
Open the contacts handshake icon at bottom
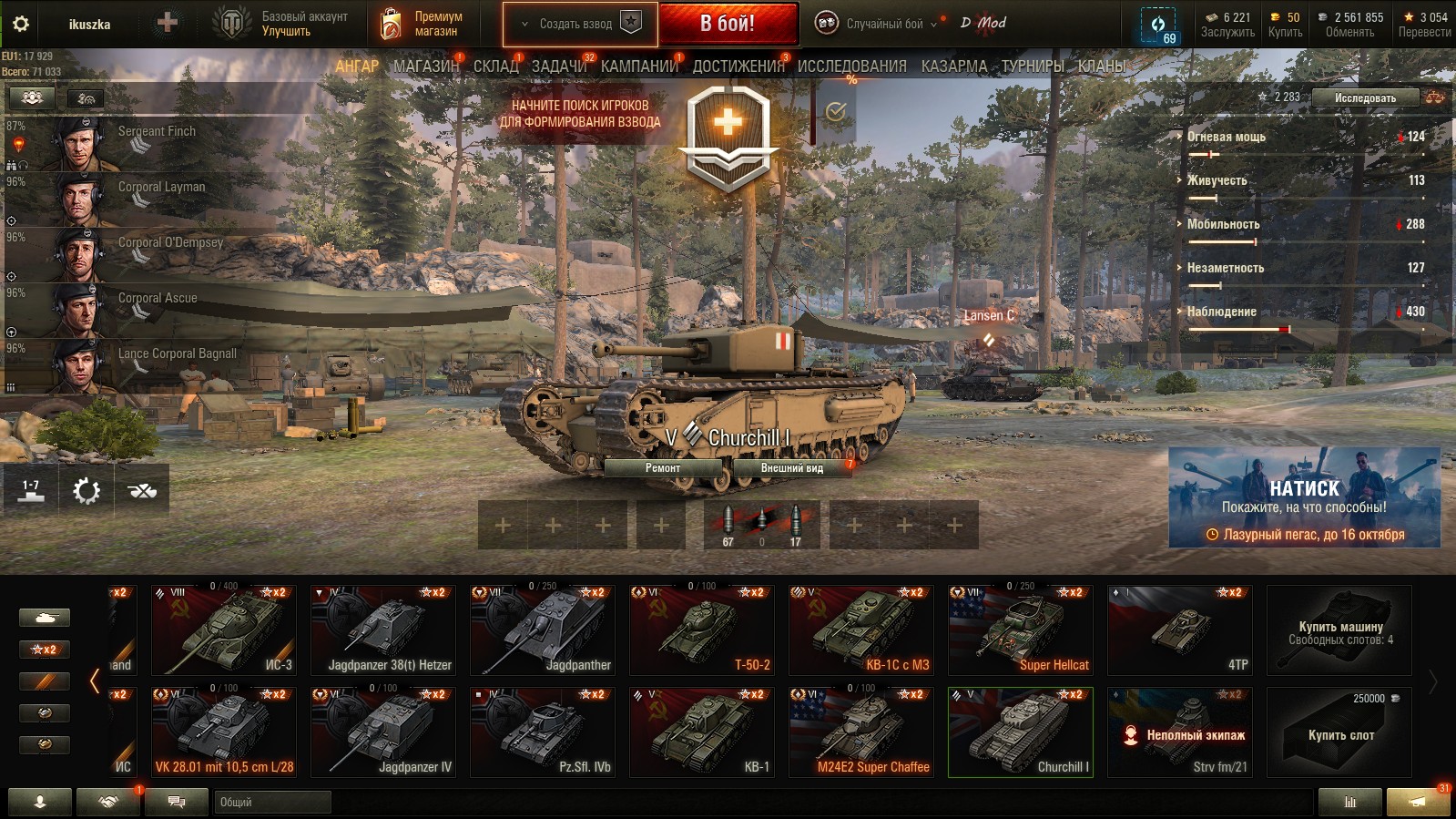tap(108, 802)
